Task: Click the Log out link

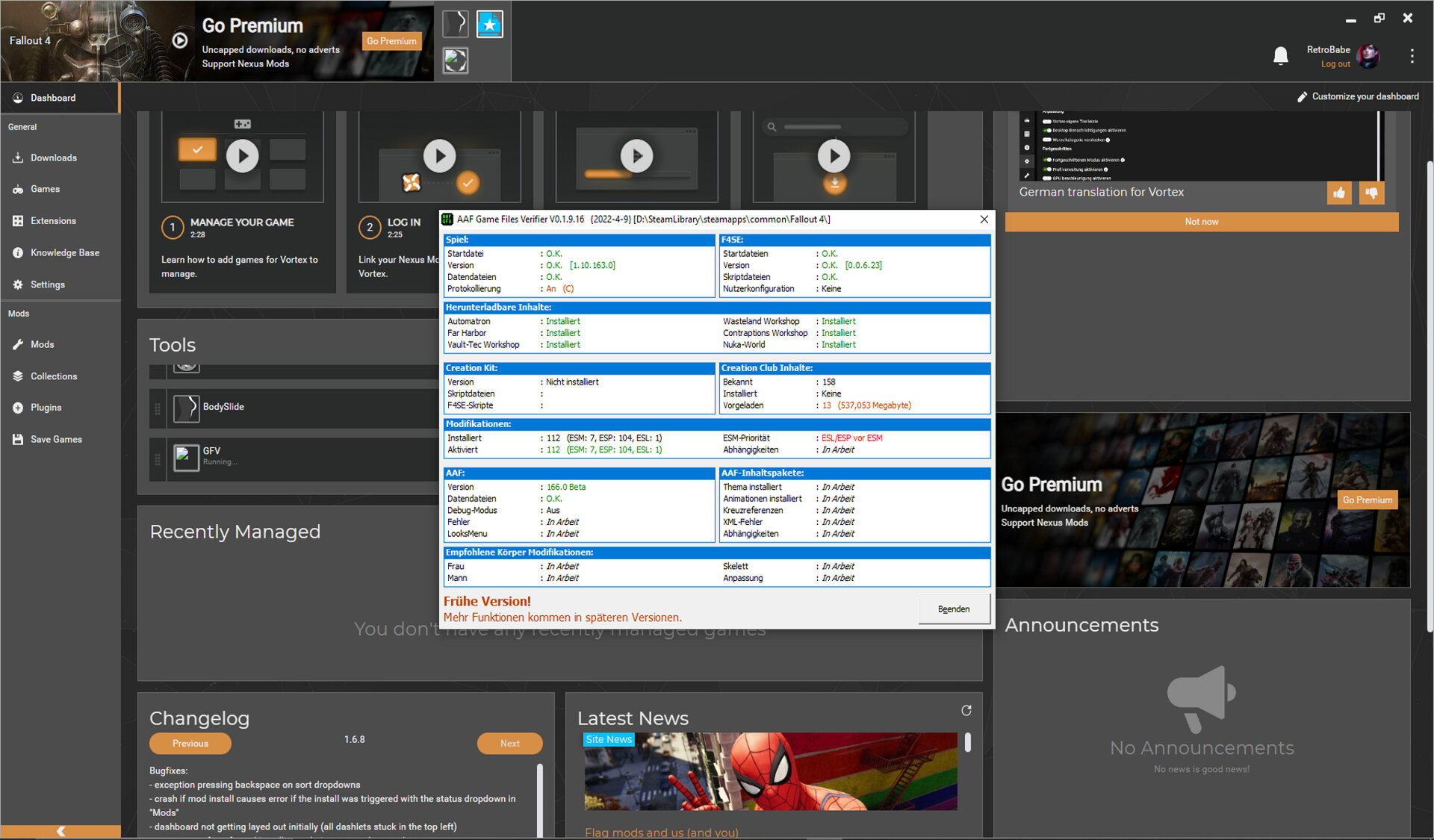Action: point(1335,64)
